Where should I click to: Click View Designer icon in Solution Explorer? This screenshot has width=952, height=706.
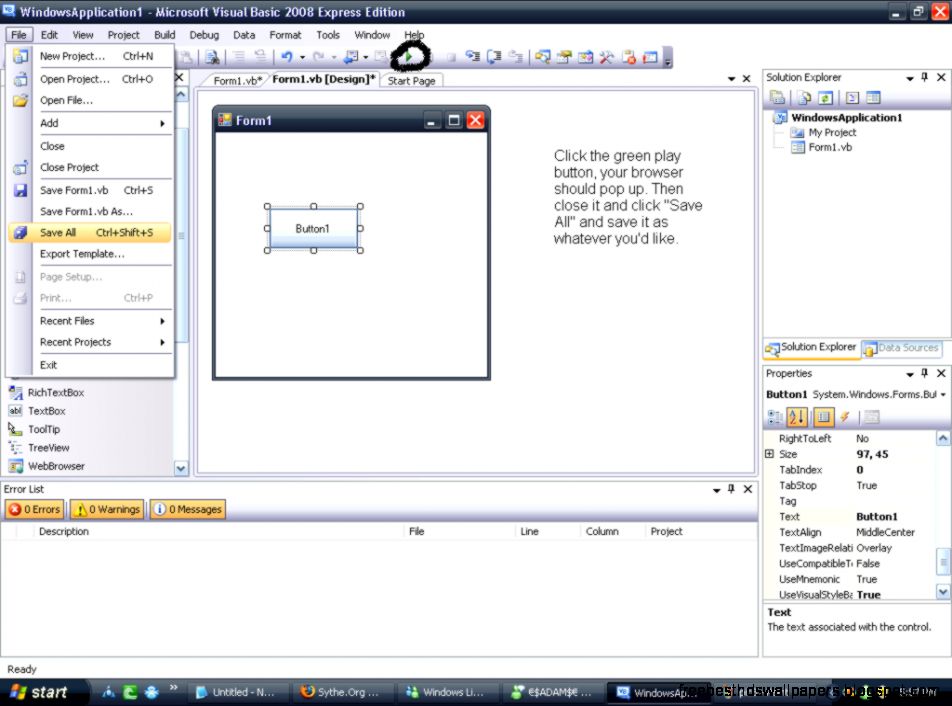coord(873,97)
